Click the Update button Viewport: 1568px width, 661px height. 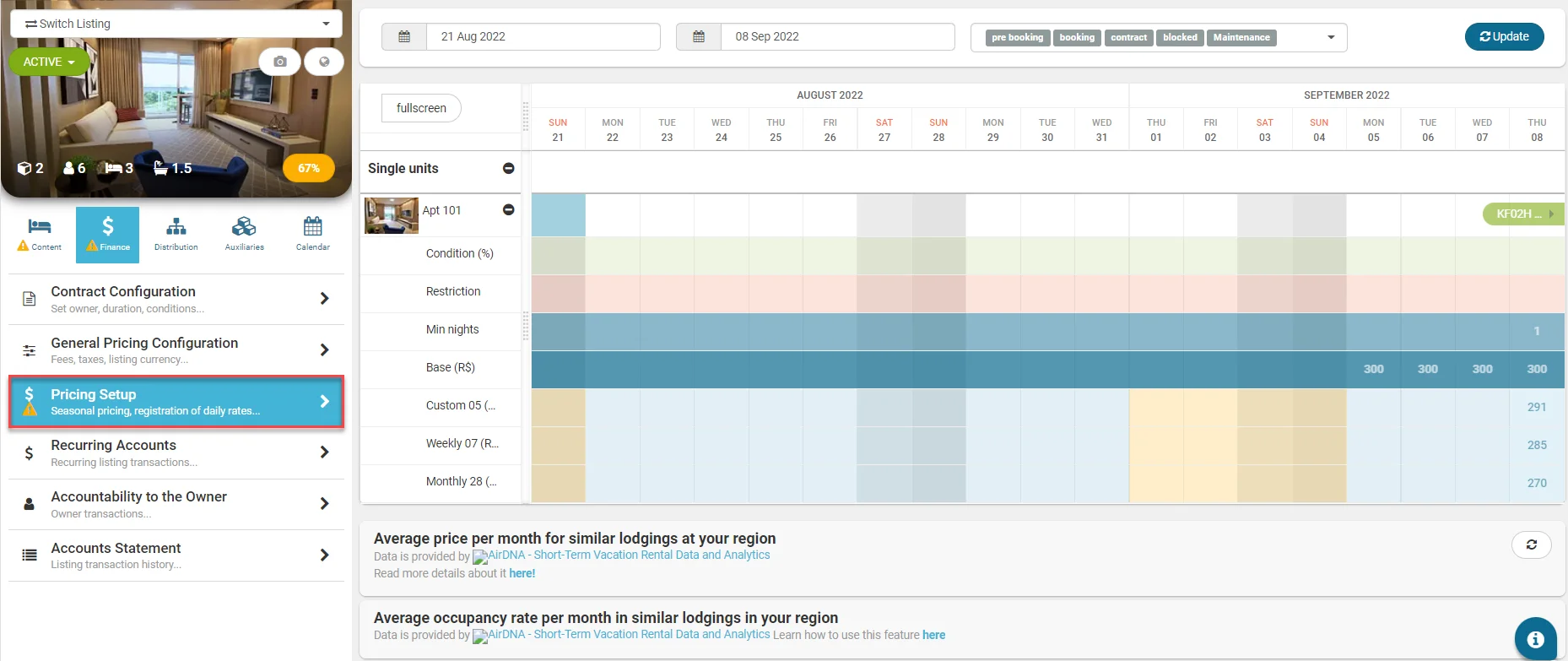[x=1504, y=36]
